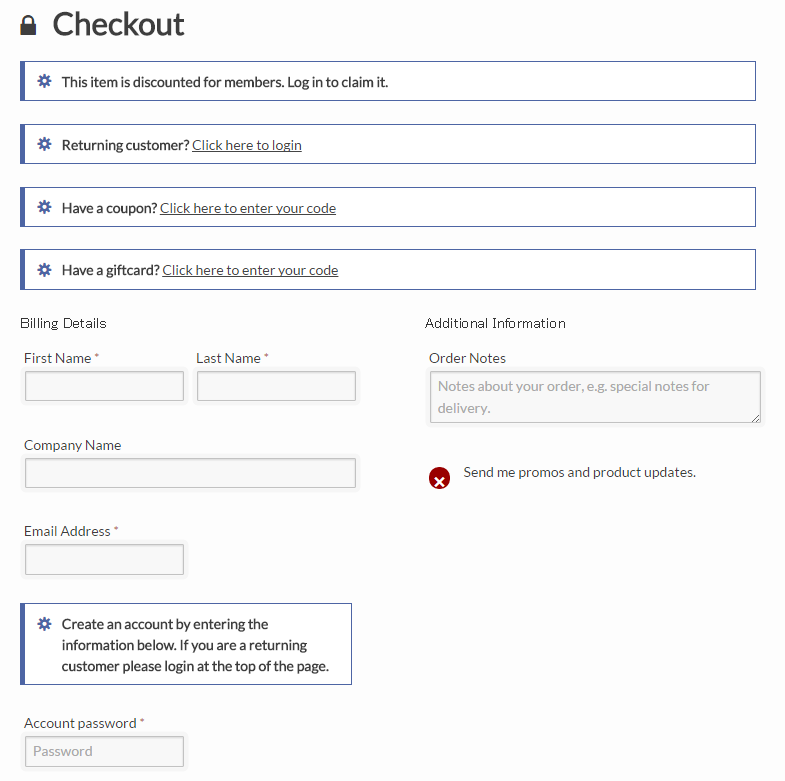Screen dimensions: 785x781
Task: Click the Billing Details heading
Action: point(63,323)
